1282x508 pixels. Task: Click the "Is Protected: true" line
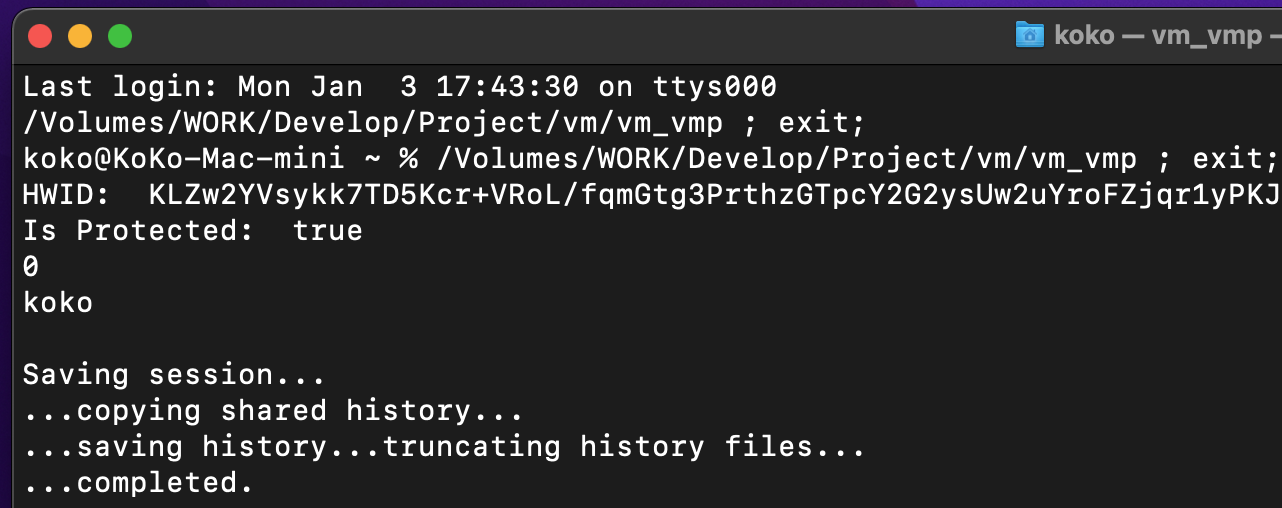[192, 231]
